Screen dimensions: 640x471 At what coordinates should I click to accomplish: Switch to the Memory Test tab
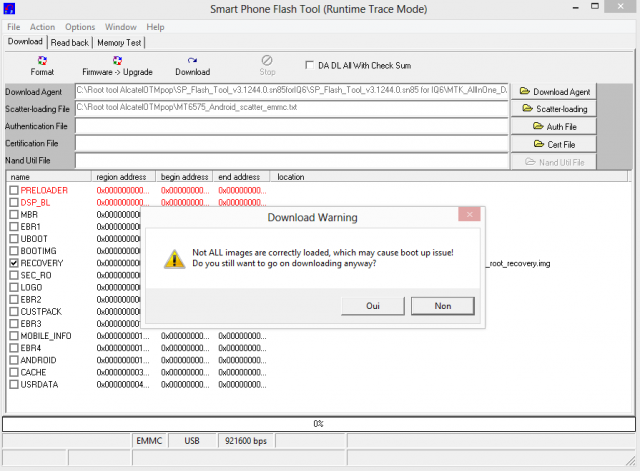point(119,42)
